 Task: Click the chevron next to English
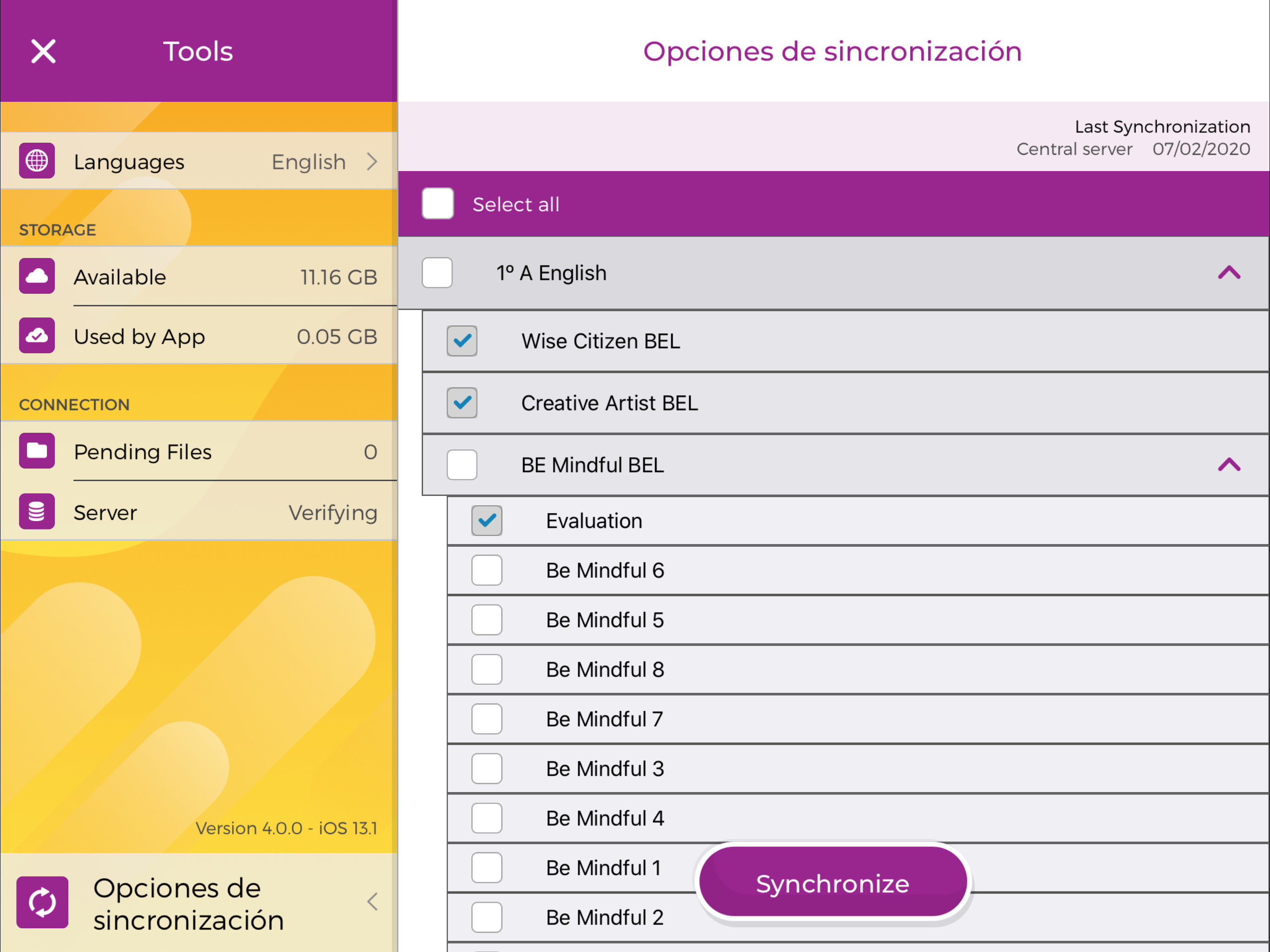[x=373, y=161]
